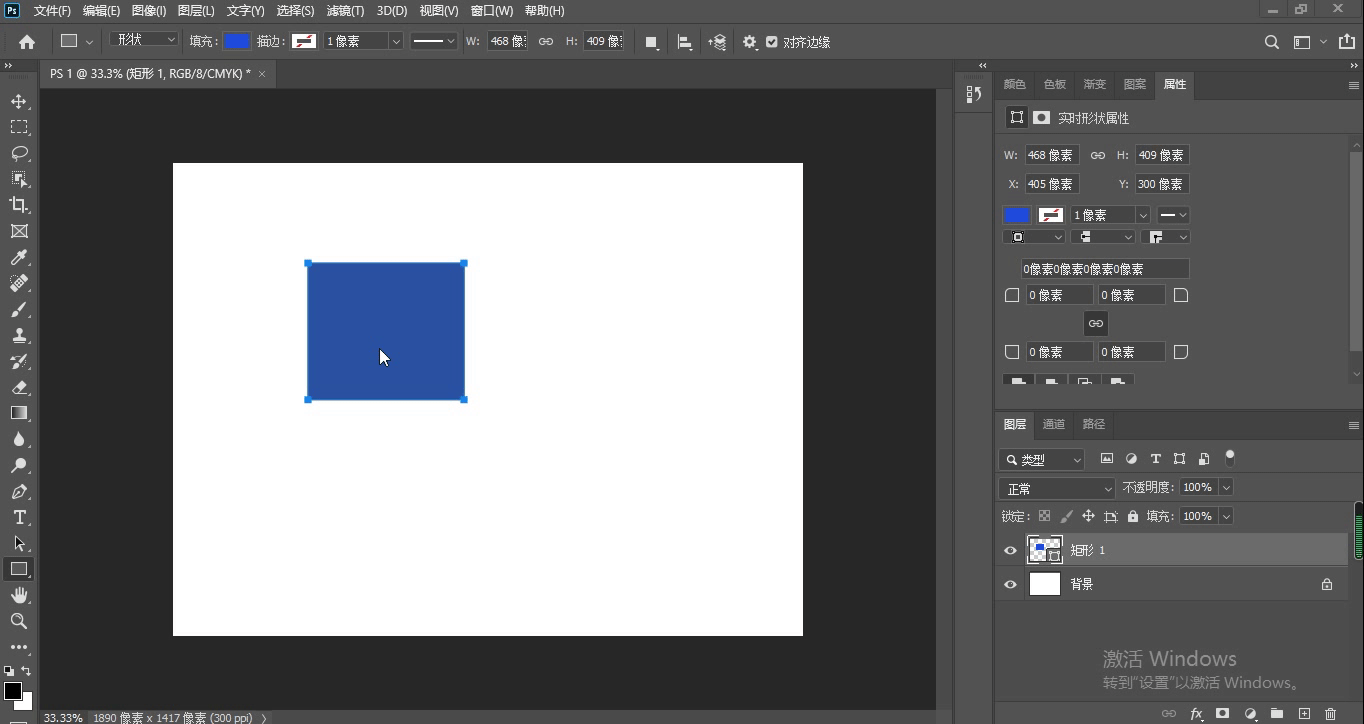Switch to the 路径 tab
1364x724 pixels.
click(x=1094, y=424)
